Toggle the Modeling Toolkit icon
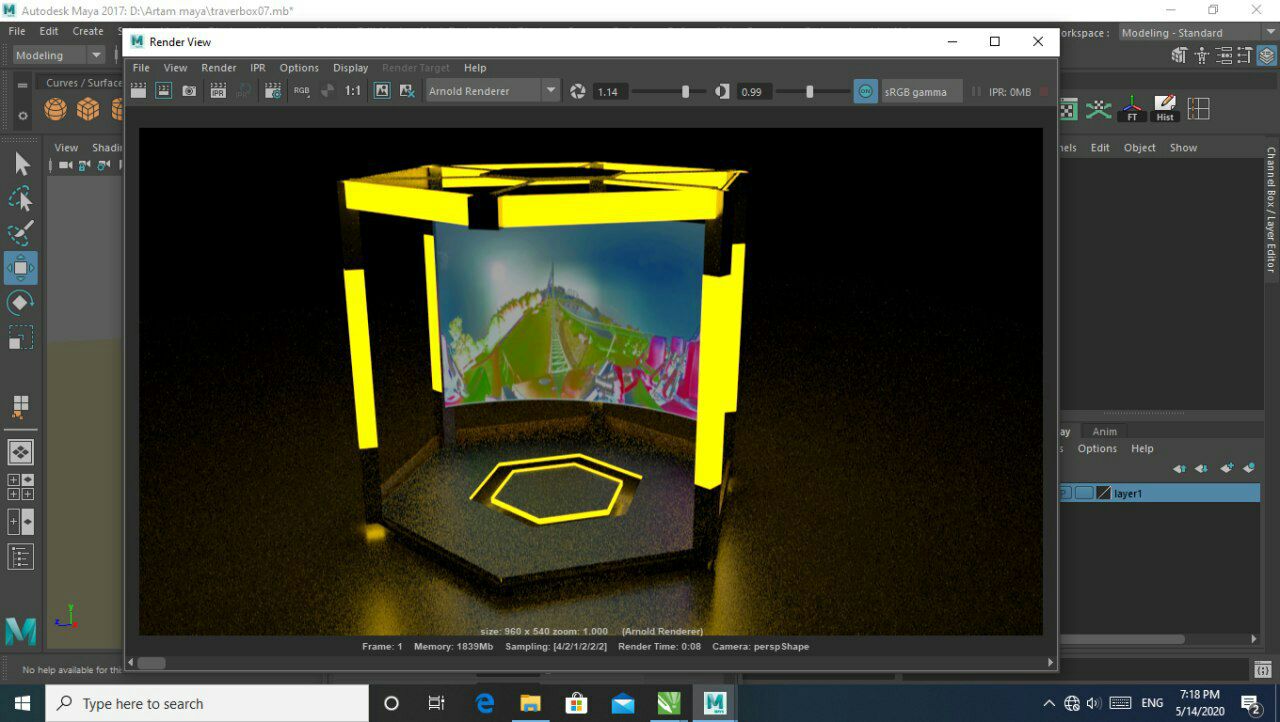 (1180, 55)
